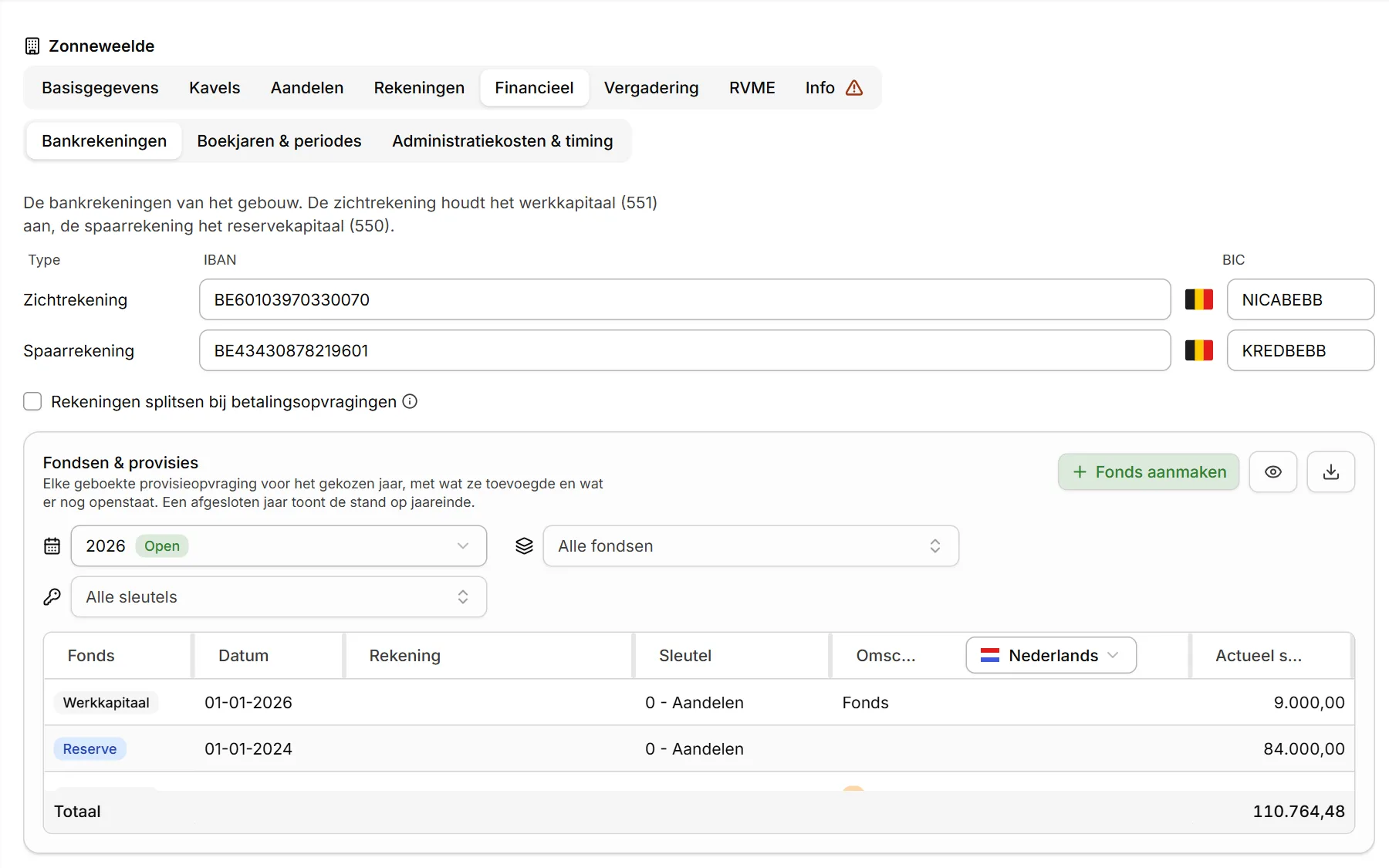
Task: Edit the Spaarrekening IBAN field
Action: point(685,350)
